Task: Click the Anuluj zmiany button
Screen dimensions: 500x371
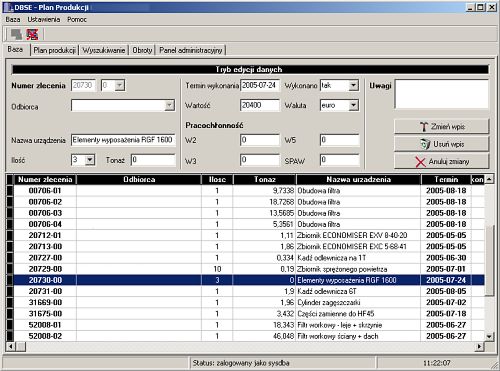Action: click(441, 162)
